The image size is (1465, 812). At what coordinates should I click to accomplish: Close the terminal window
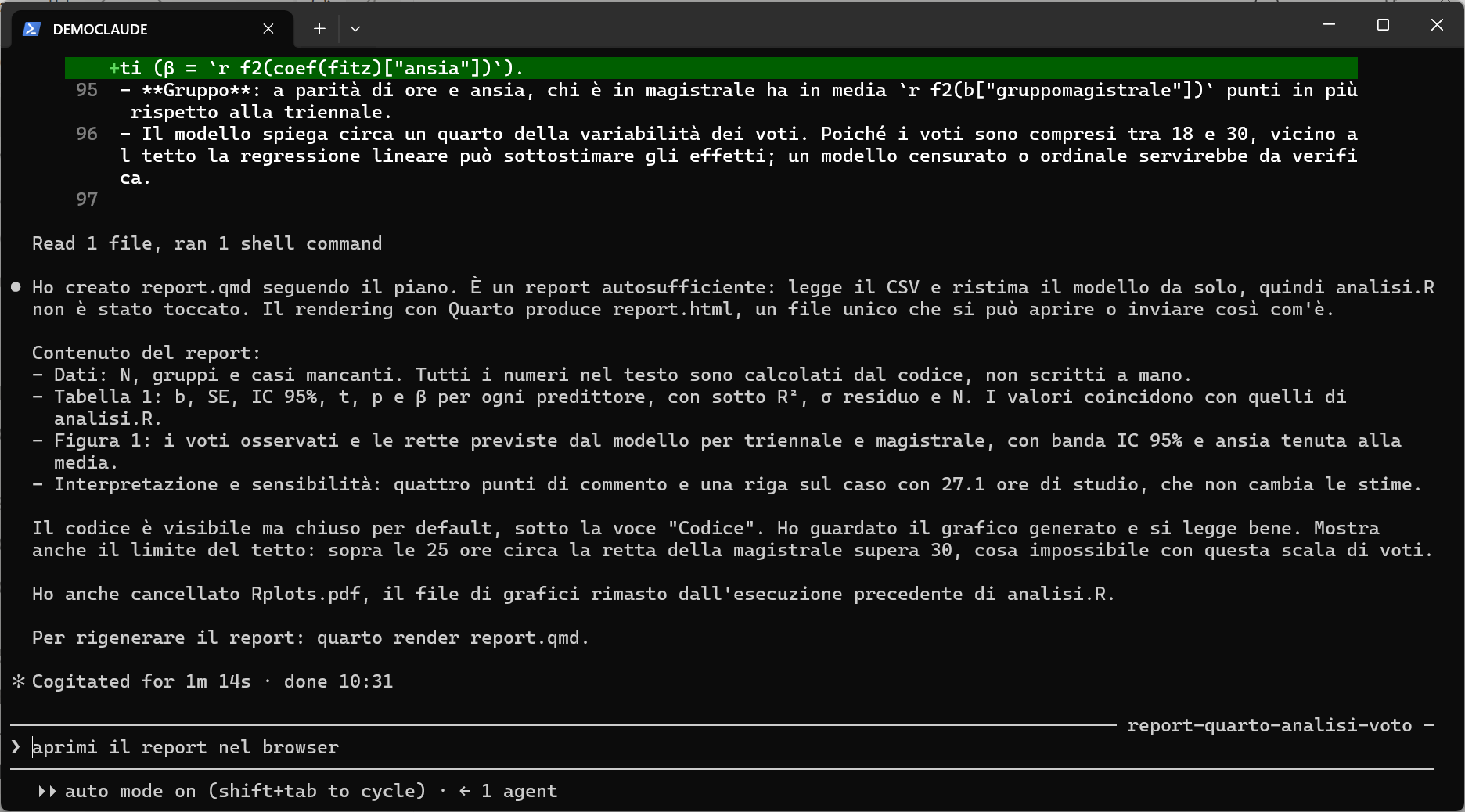(x=1437, y=25)
